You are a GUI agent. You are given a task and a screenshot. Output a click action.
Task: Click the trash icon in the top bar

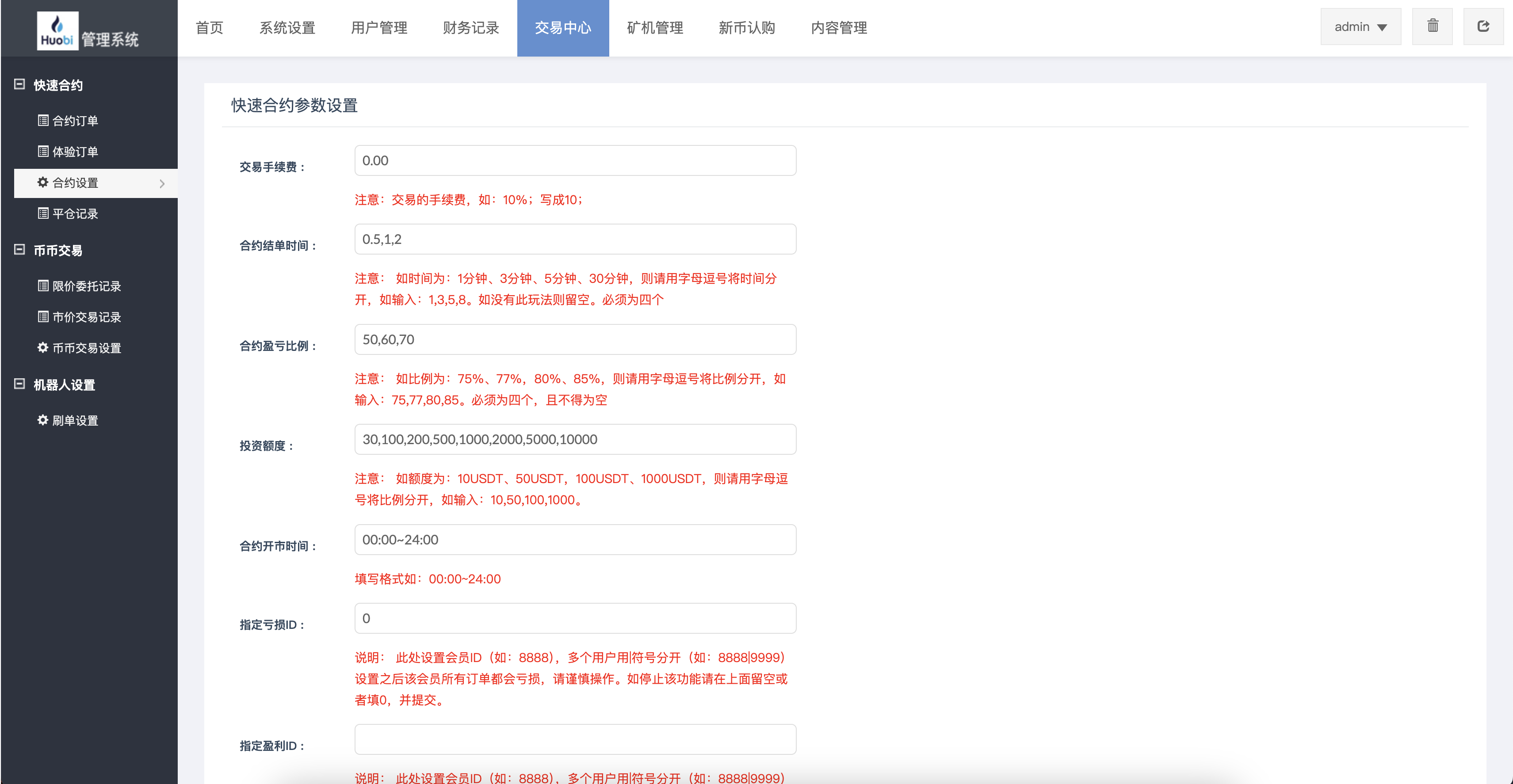[1432, 26]
